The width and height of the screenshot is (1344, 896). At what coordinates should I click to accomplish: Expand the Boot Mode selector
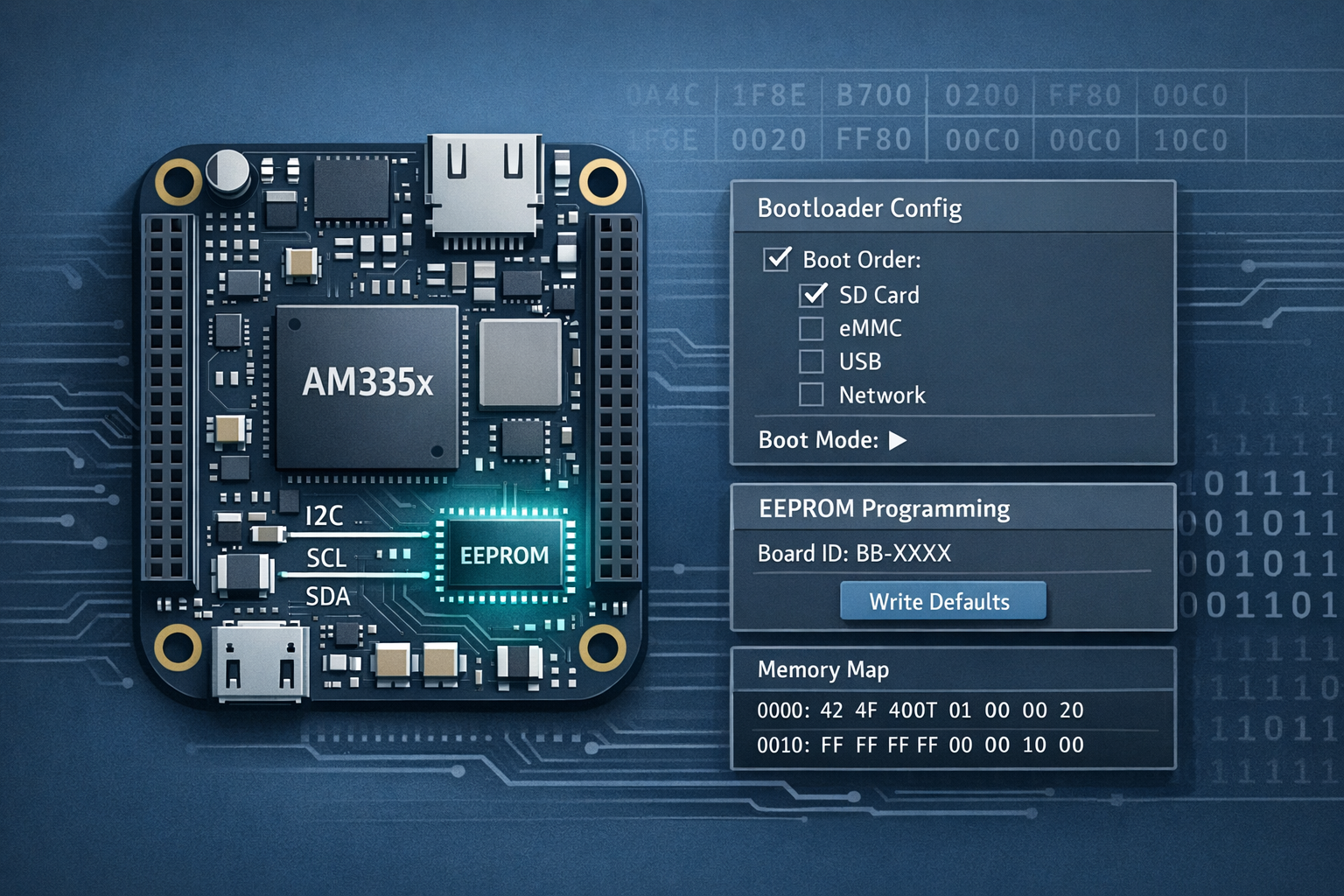898,440
